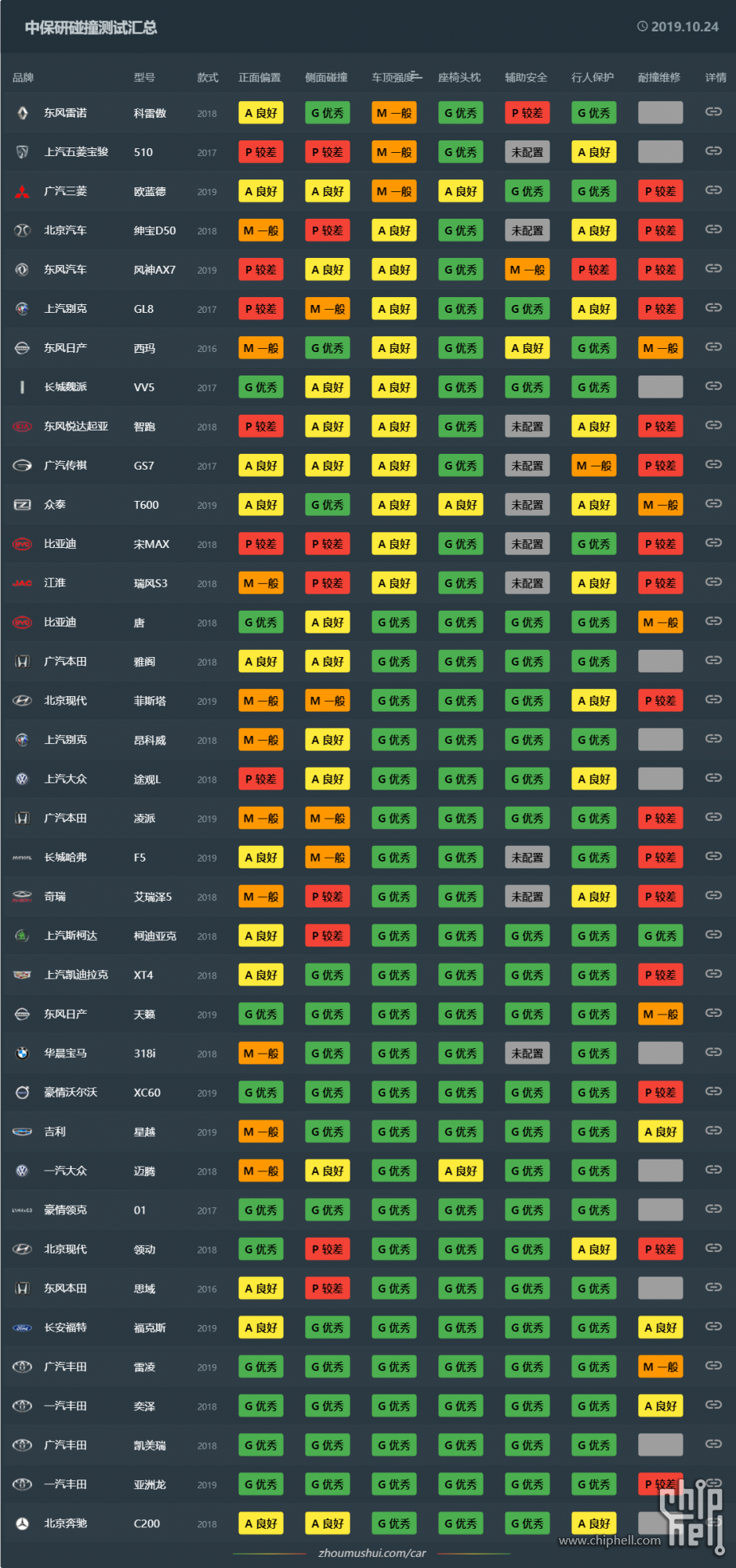The image size is (736, 1568).
Task: Click details link icon for XT4
Action: pos(713,975)
